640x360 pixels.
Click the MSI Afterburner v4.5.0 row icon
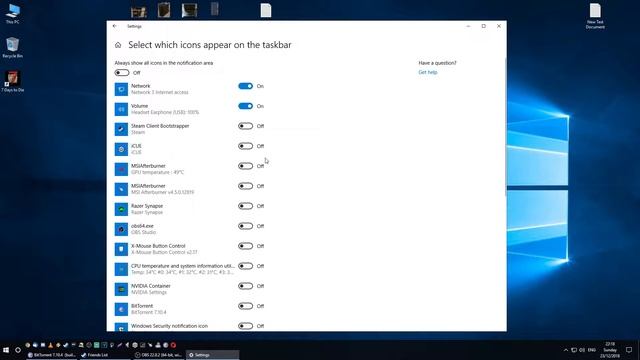(121, 189)
